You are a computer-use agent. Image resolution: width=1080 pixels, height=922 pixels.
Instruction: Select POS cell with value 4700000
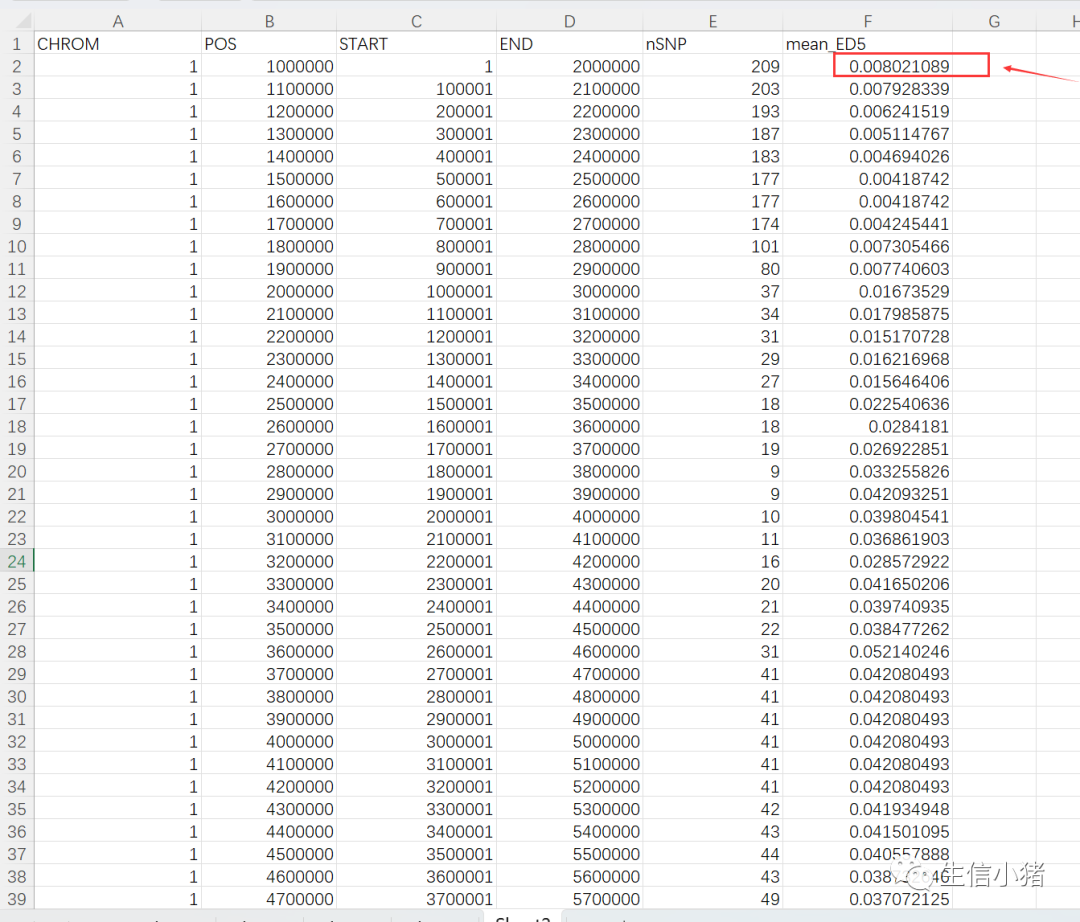(269, 899)
